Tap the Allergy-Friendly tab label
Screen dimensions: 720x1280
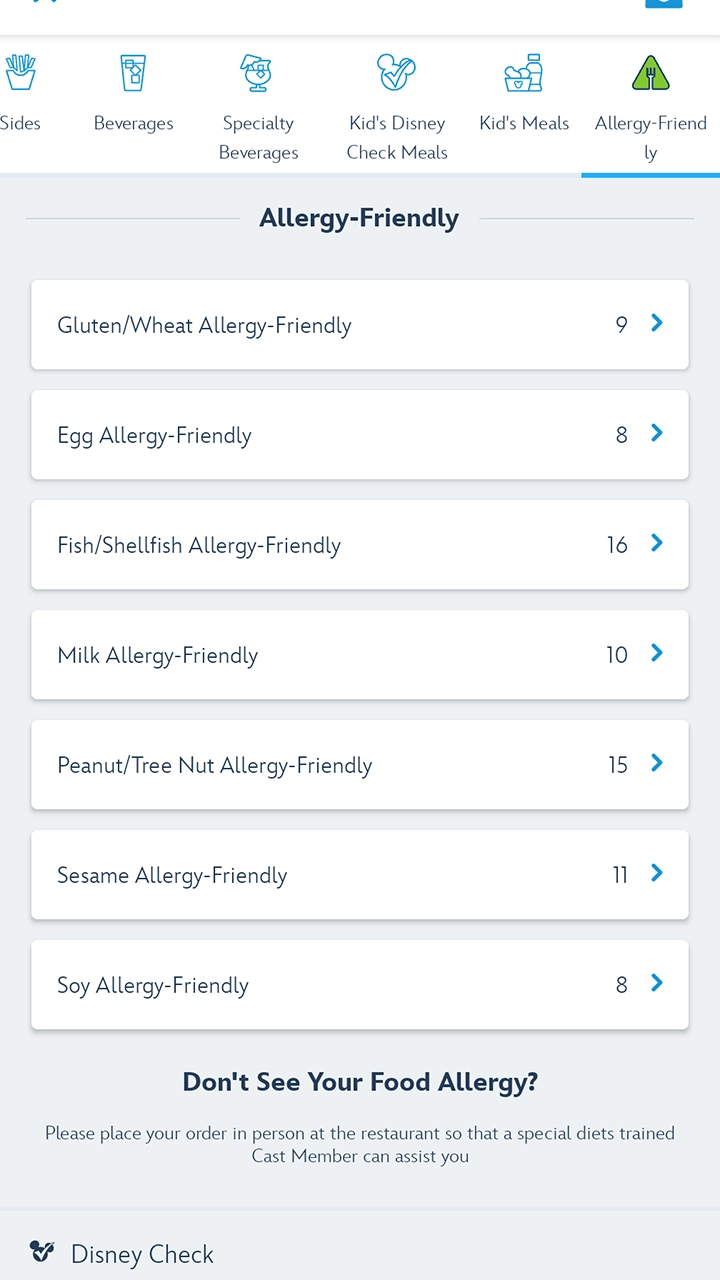(650, 138)
